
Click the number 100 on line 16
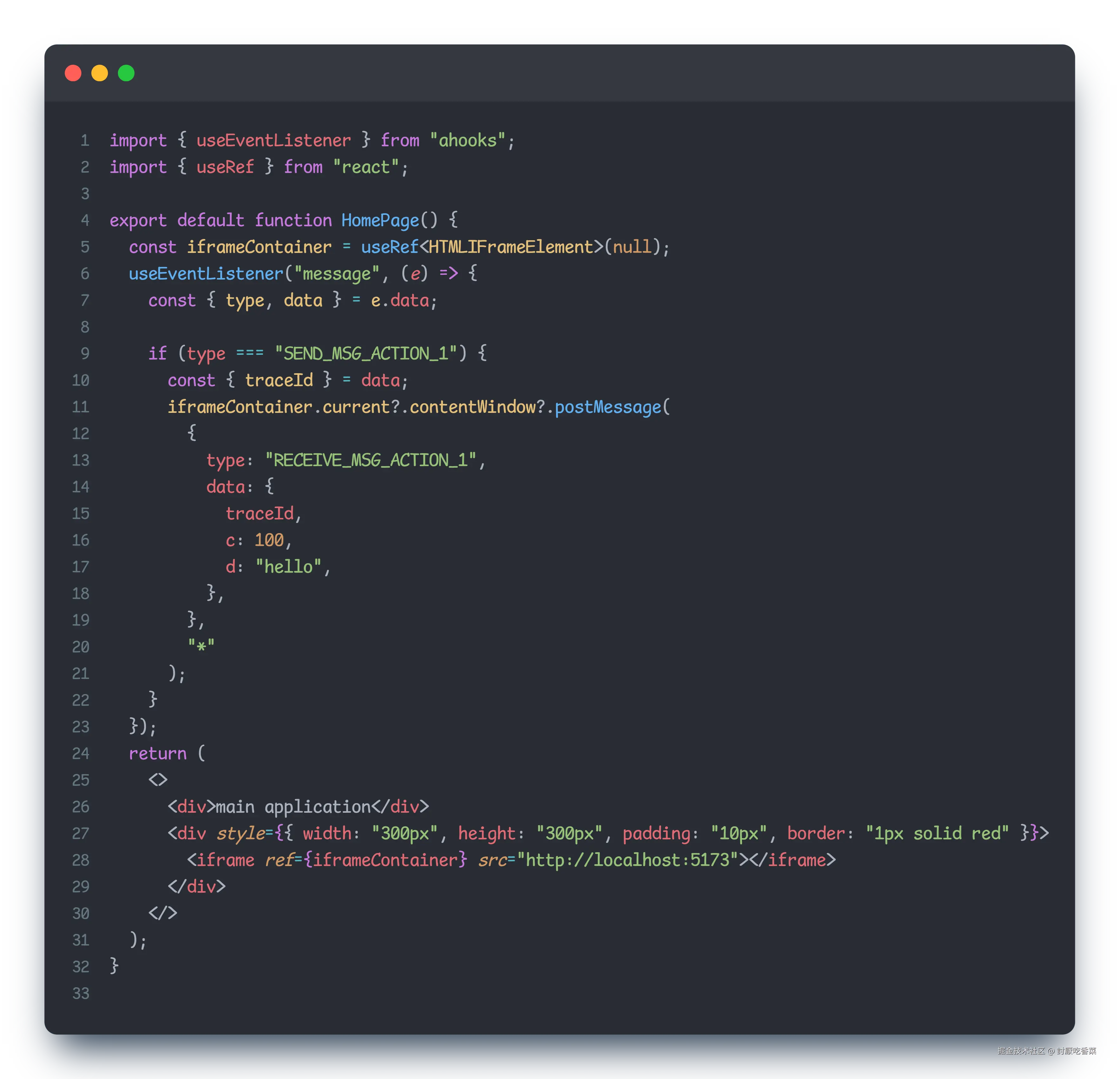pos(268,540)
